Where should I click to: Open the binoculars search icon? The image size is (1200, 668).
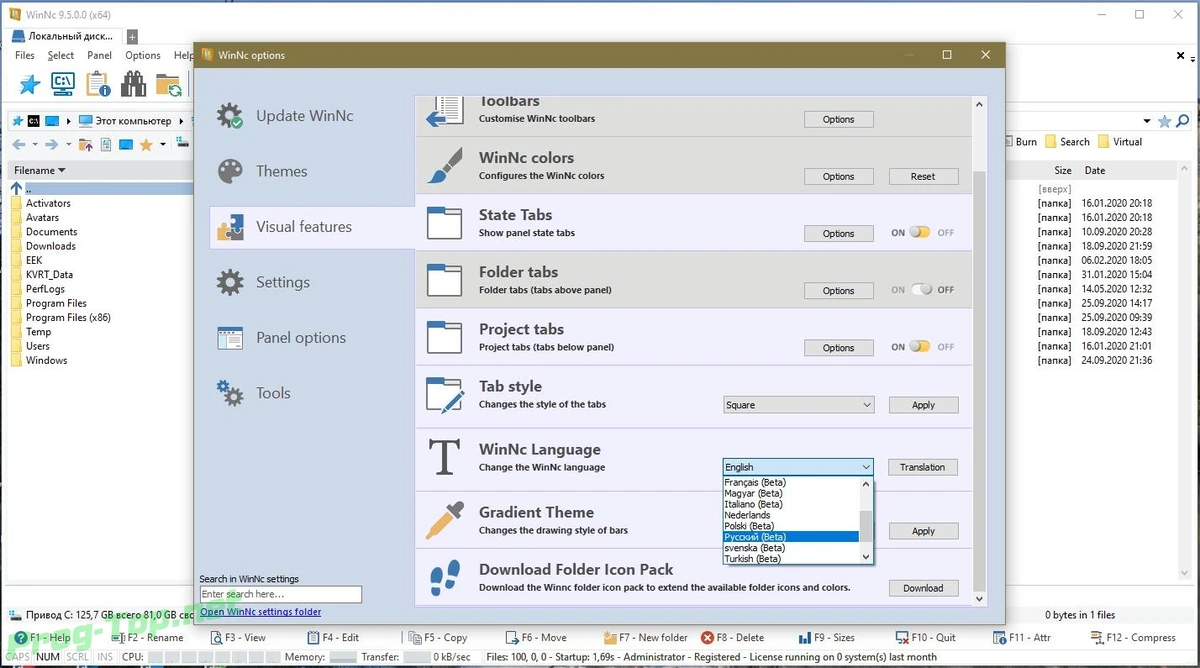(x=133, y=85)
